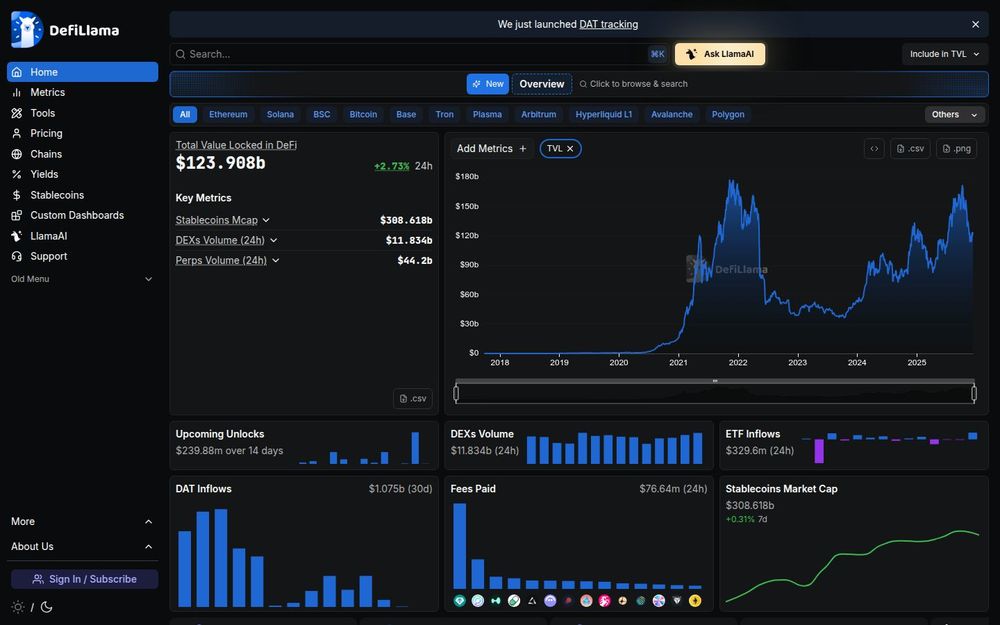
Task: Click the New badge button
Action: (488, 84)
